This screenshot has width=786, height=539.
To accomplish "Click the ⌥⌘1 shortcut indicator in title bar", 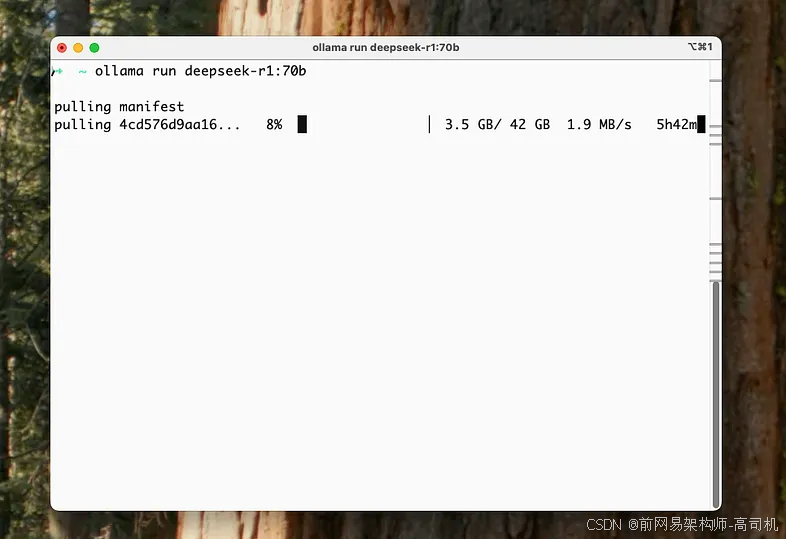I will tap(700, 47).
